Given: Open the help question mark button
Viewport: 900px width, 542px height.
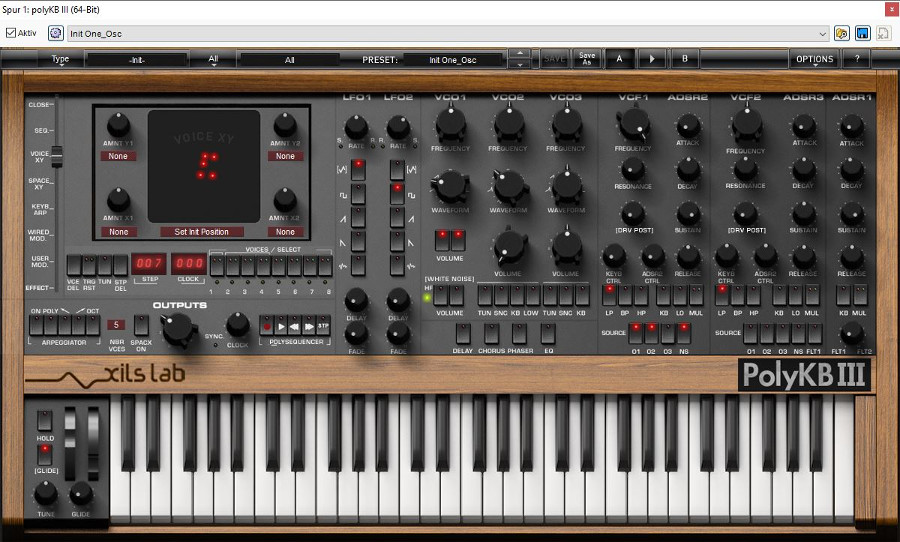Looking at the screenshot, I should (x=857, y=59).
